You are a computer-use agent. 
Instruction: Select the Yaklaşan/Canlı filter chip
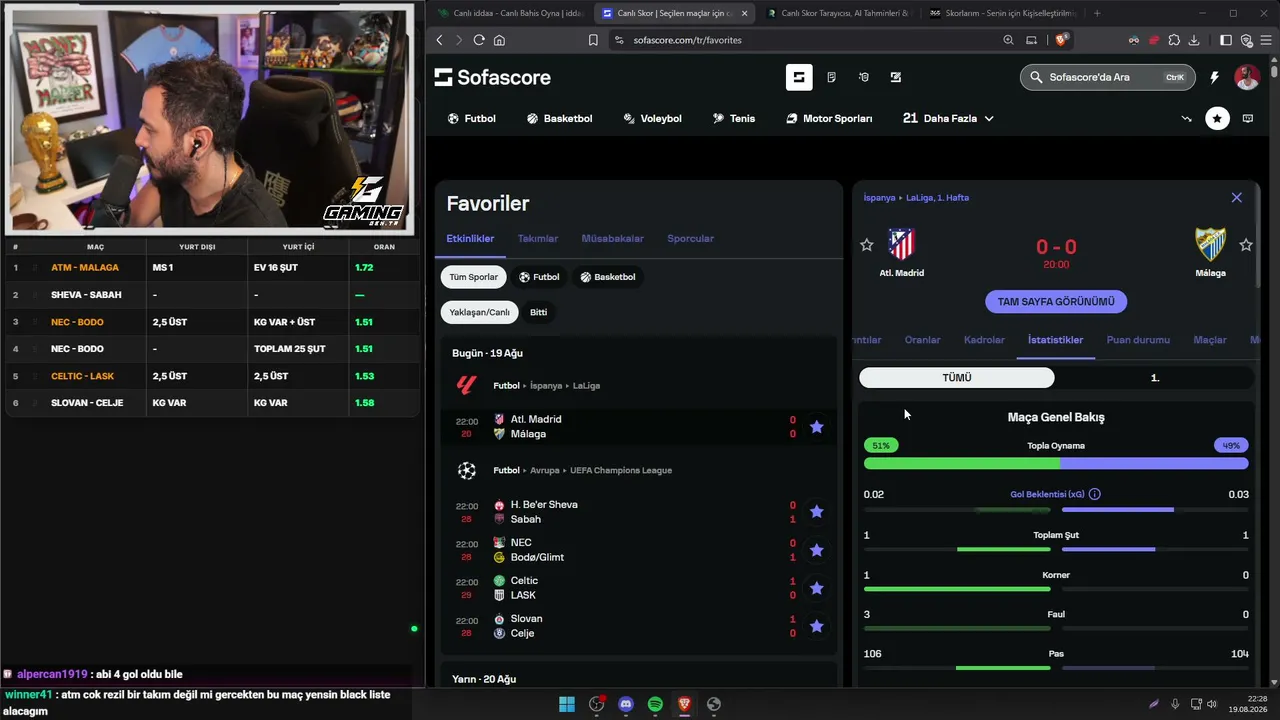[480, 312]
